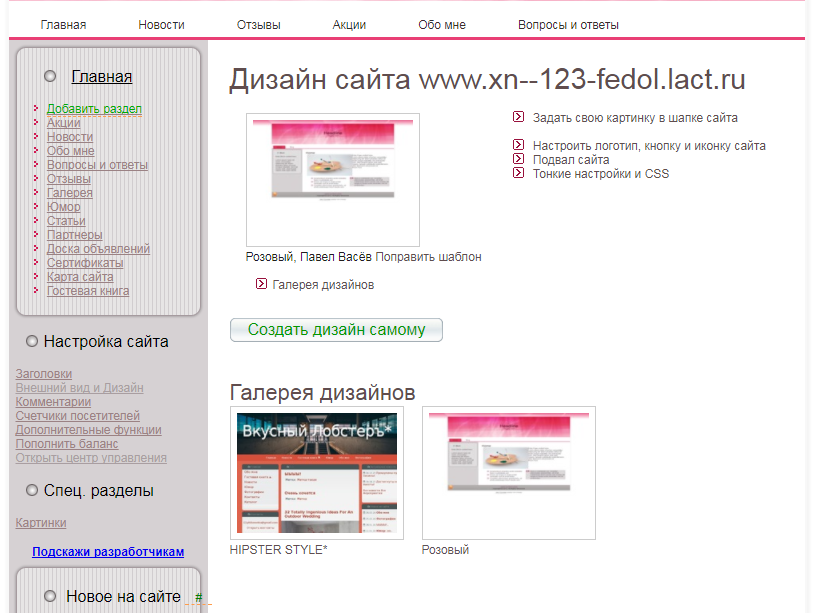
Task: Click the arrow icon beside "Настроить логотип, кнопку и иконку сайта"
Action: [518, 145]
